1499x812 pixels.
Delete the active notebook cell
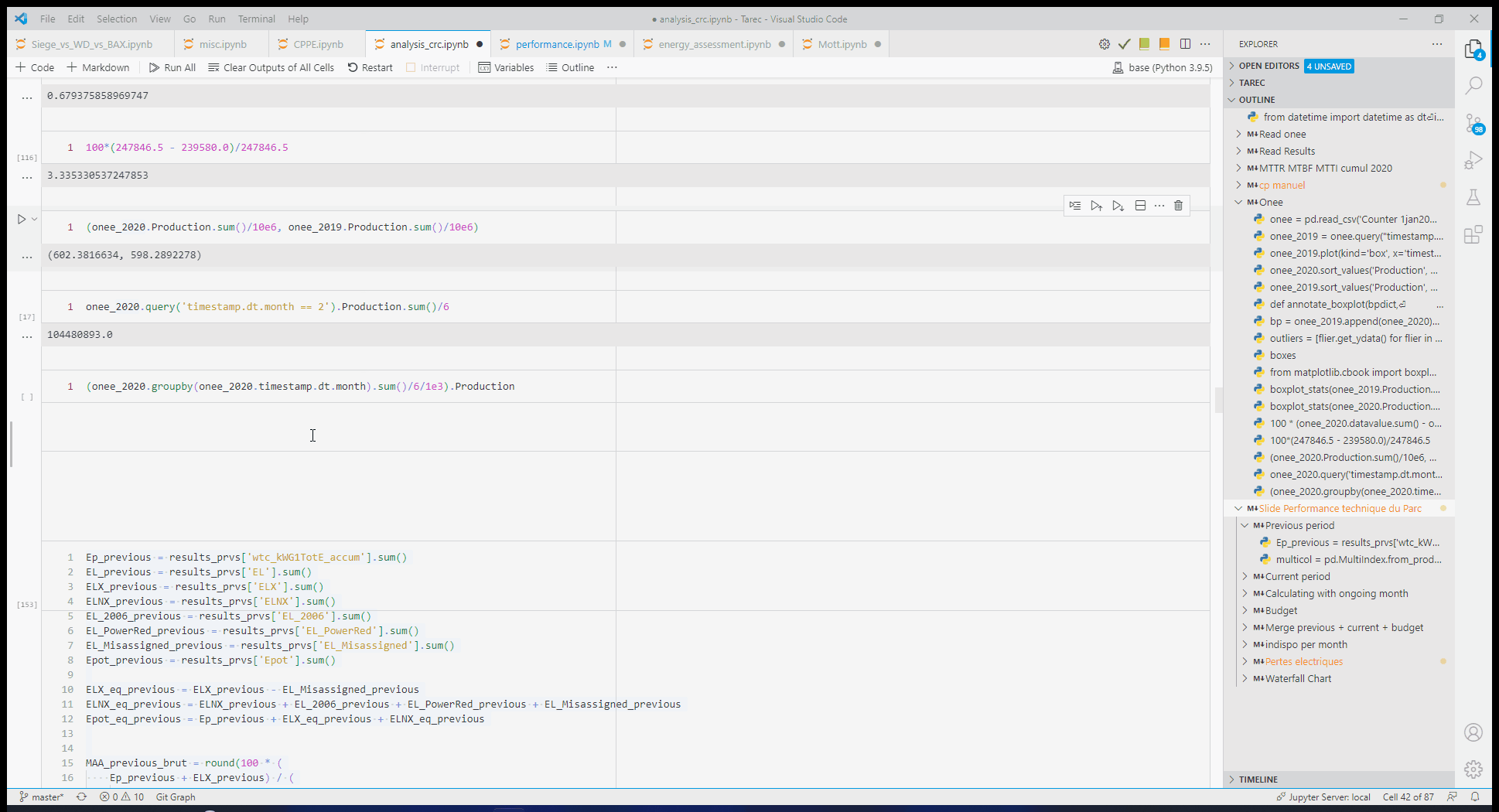tap(1179, 206)
